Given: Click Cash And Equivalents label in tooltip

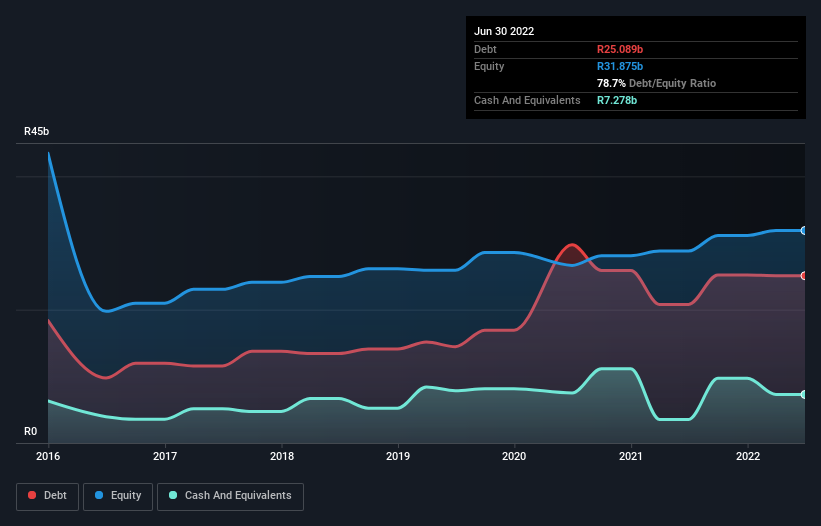Looking at the screenshot, I should tap(527, 100).
